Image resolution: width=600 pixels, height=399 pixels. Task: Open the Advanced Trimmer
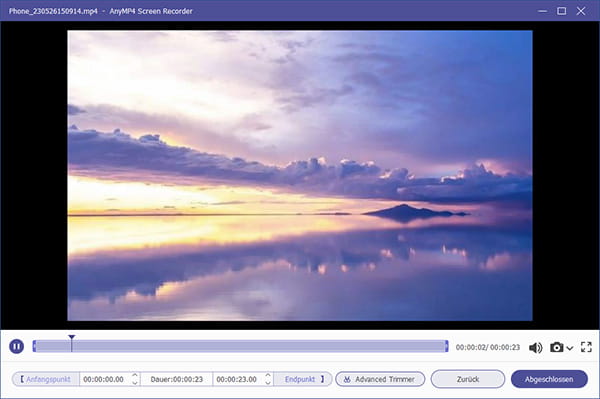coord(380,379)
